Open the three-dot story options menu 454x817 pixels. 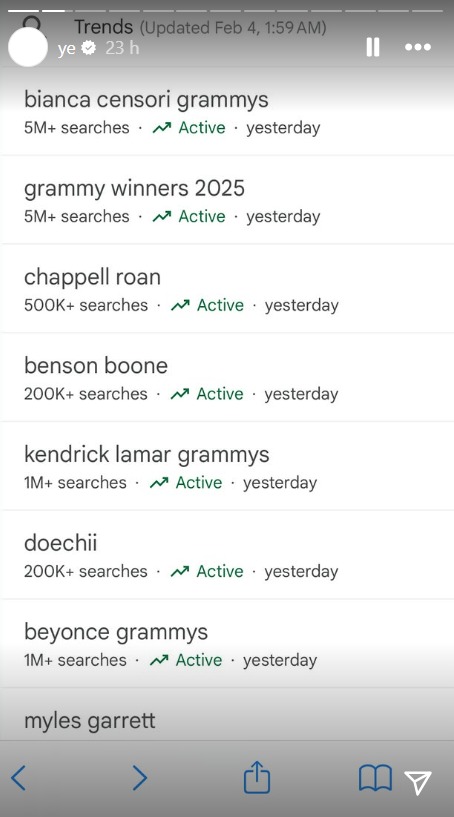(418, 47)
